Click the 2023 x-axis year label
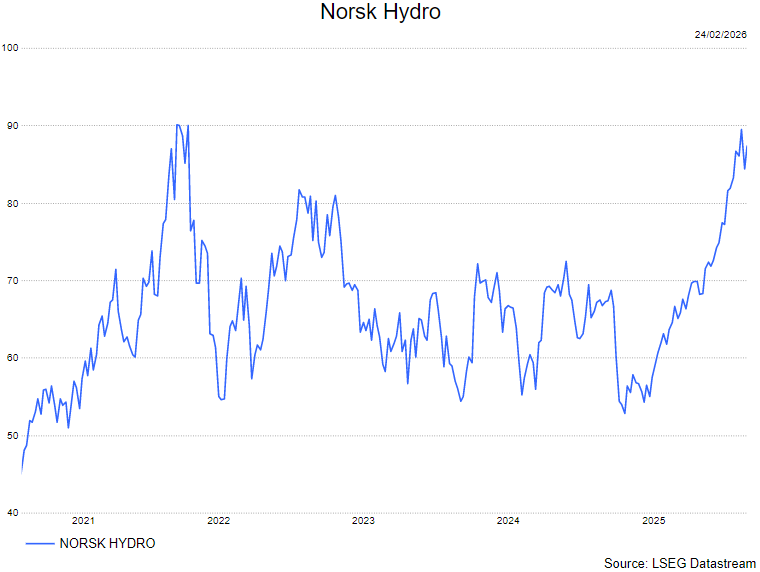Image resolution: width=760 pixels, height=572 pixels. (x=363, y=521)
